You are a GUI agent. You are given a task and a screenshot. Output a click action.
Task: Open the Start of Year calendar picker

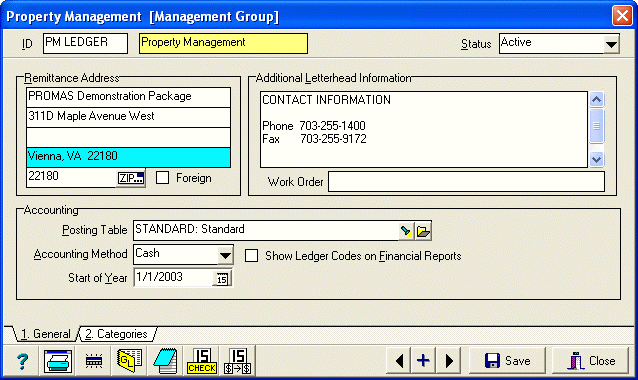point(222,279)
